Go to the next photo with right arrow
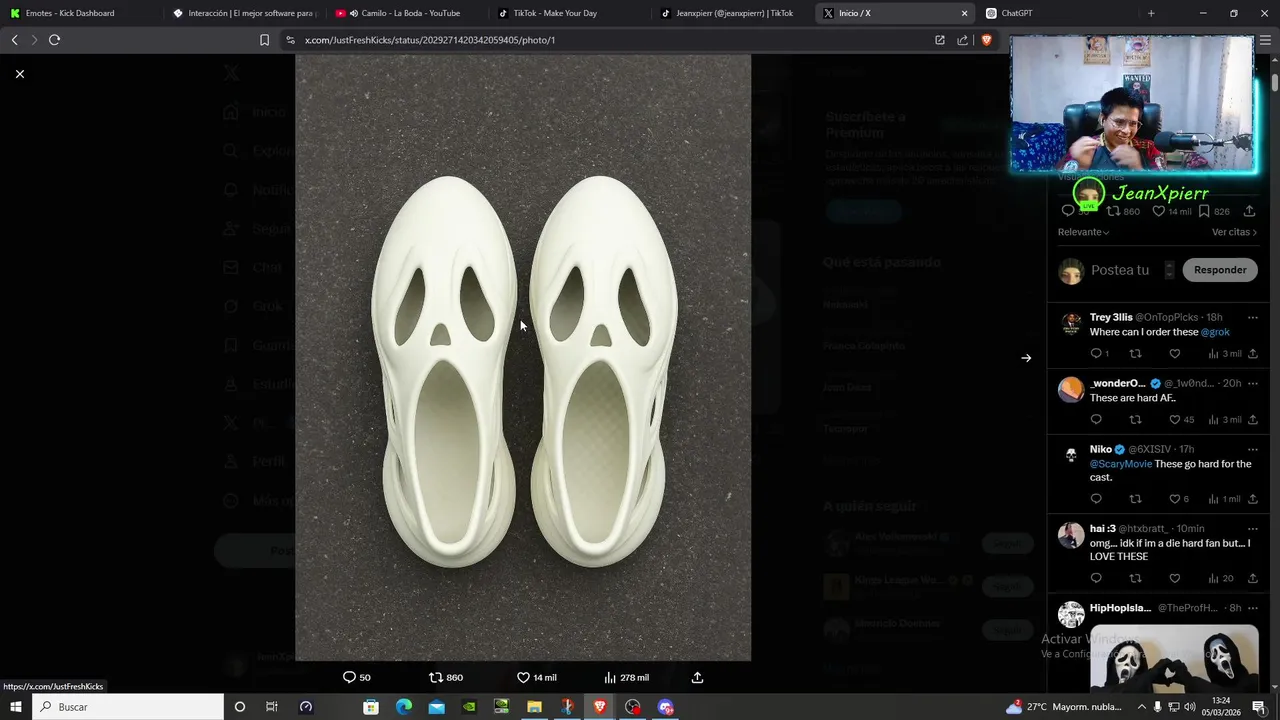The height and width of the screenshot is (720, 1280). click(1026, 358)
